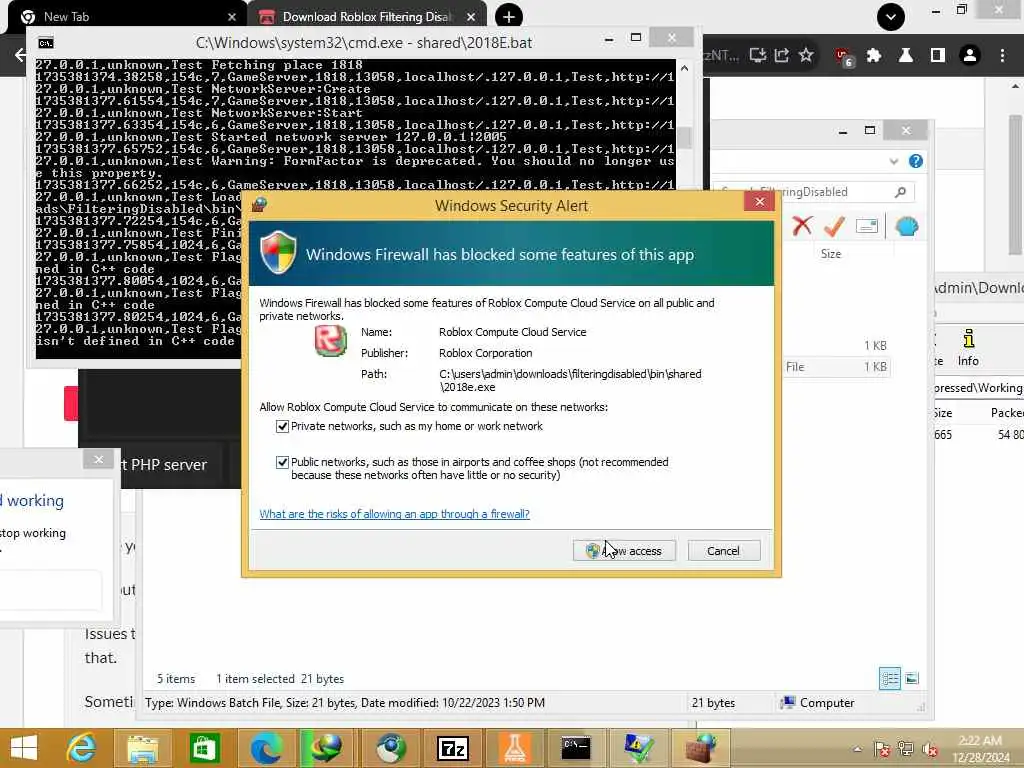The height and width of the screenshot is (768, 1024).
Task: Open Windows Firewall taskbar icon
Action: pyautogui.click(x=699, y=748)
